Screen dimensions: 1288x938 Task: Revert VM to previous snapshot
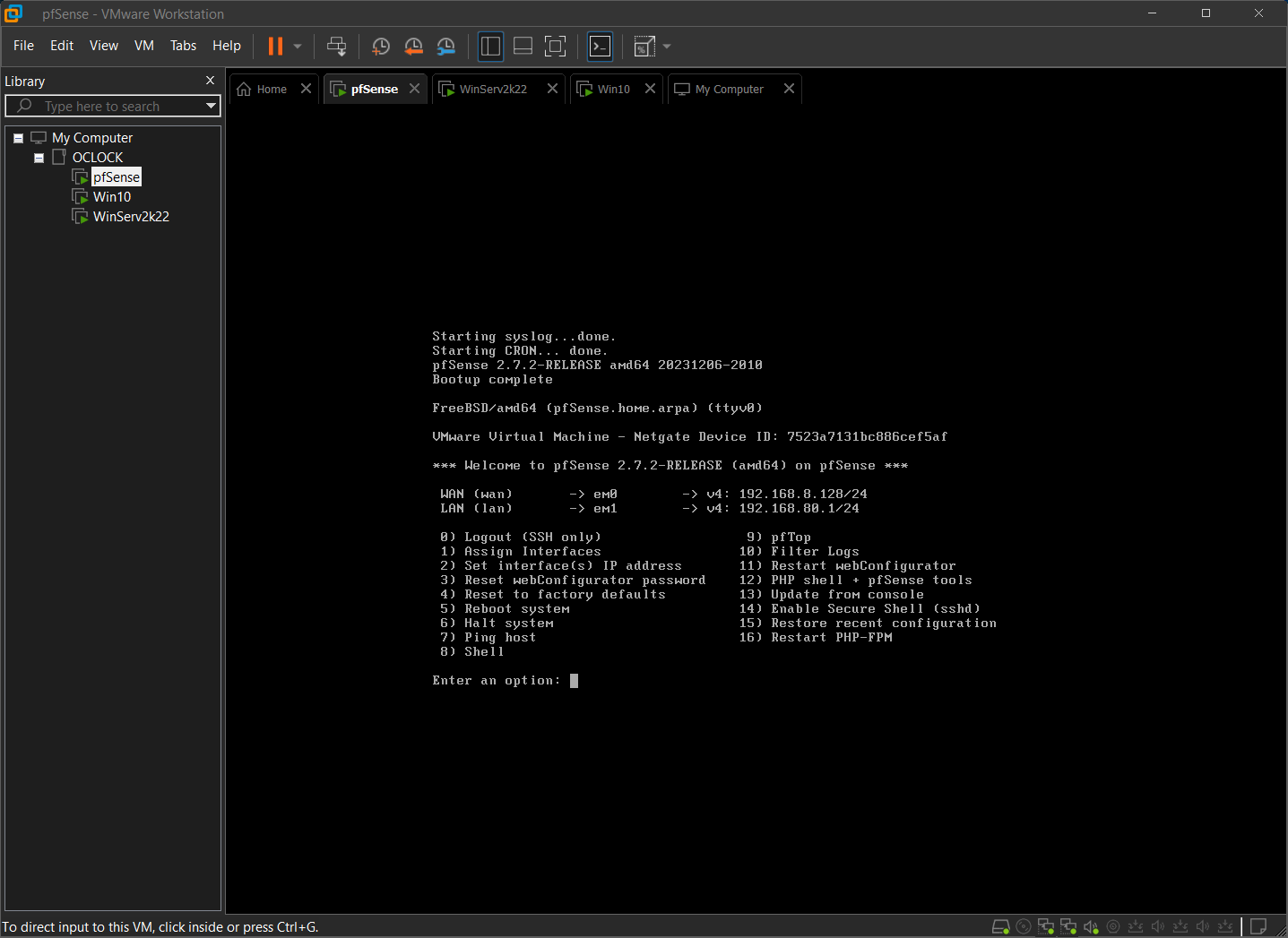(x=413, y=47)
